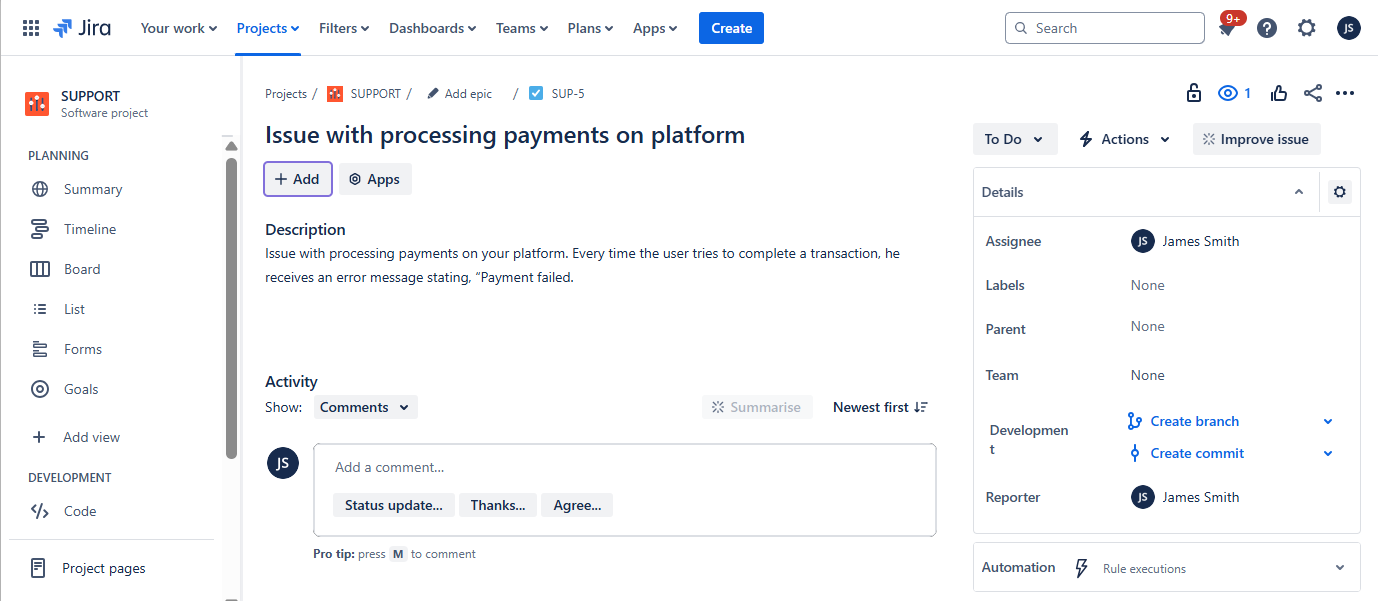
Task: Click the Create button
Action: [731, 27]
